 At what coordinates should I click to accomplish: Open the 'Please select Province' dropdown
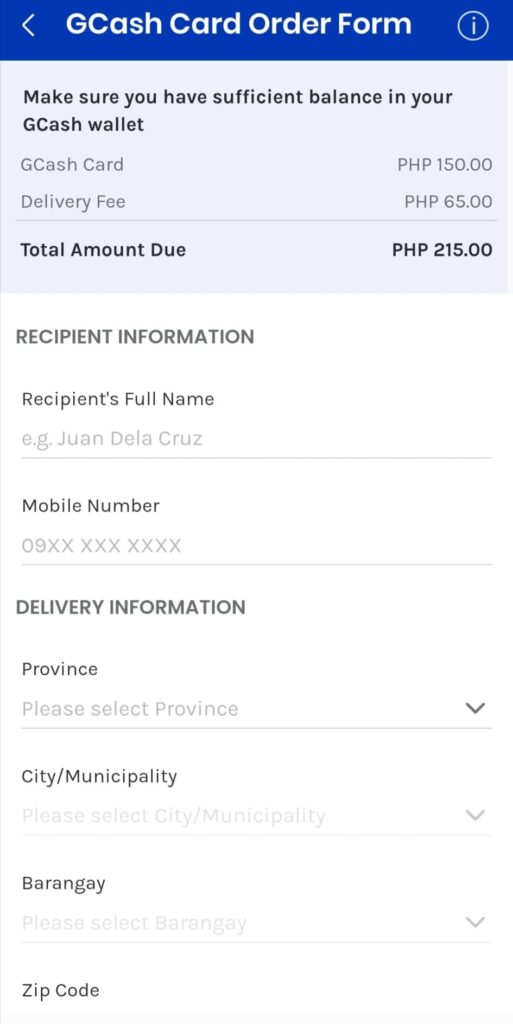[256, 709]
